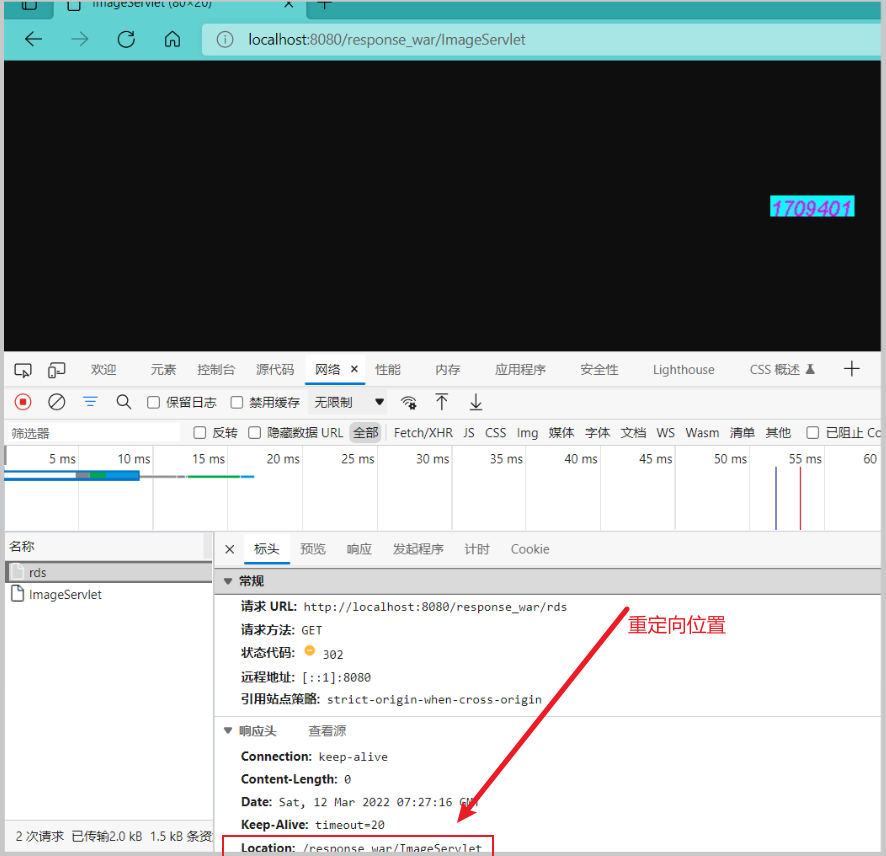Filter by CSS requests

tap(496, 433)
